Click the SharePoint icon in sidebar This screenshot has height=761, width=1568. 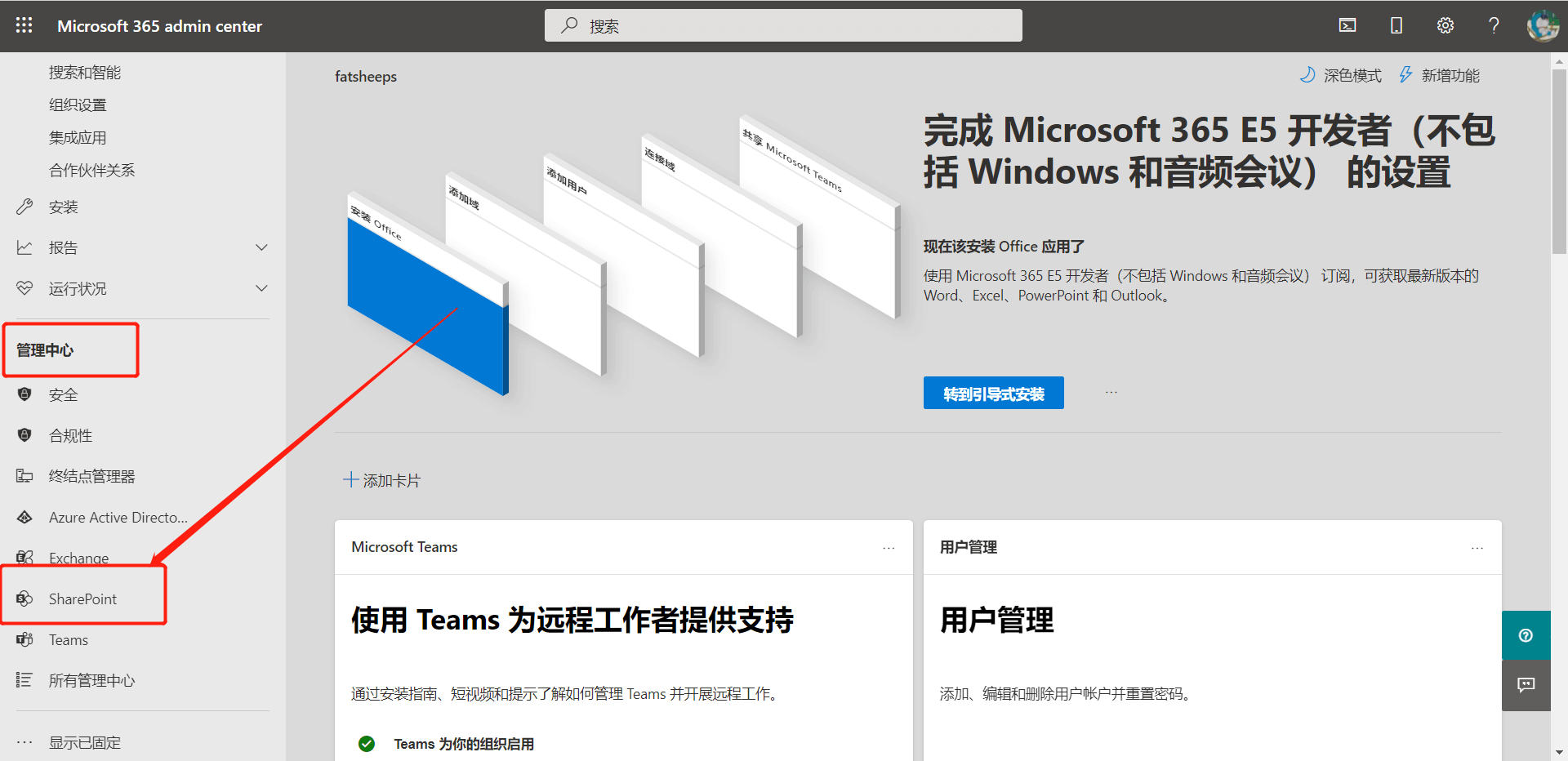[24, 599]
